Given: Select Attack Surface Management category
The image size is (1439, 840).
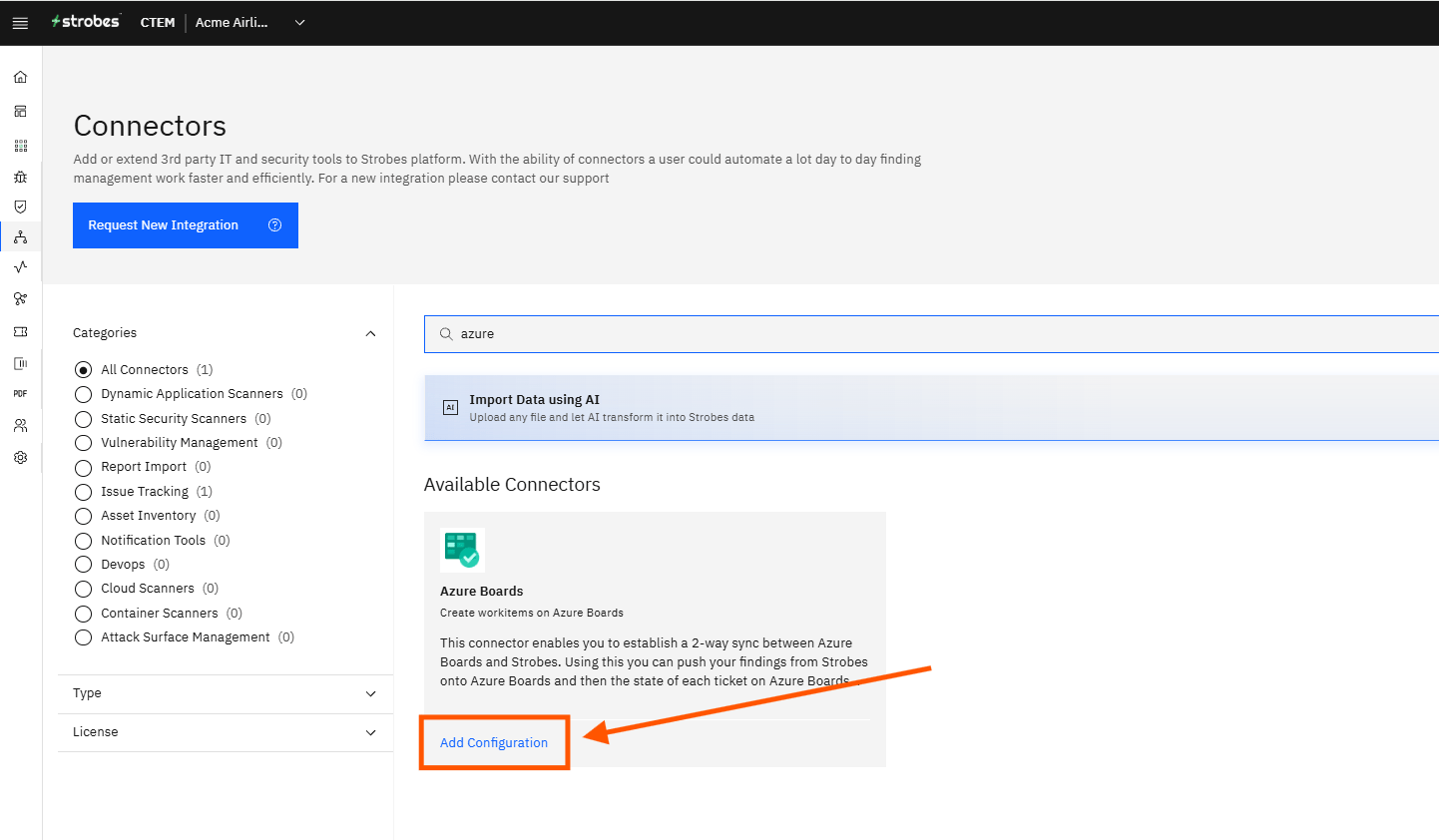Looking at the screenshot, I should click(x=83, y=637).
